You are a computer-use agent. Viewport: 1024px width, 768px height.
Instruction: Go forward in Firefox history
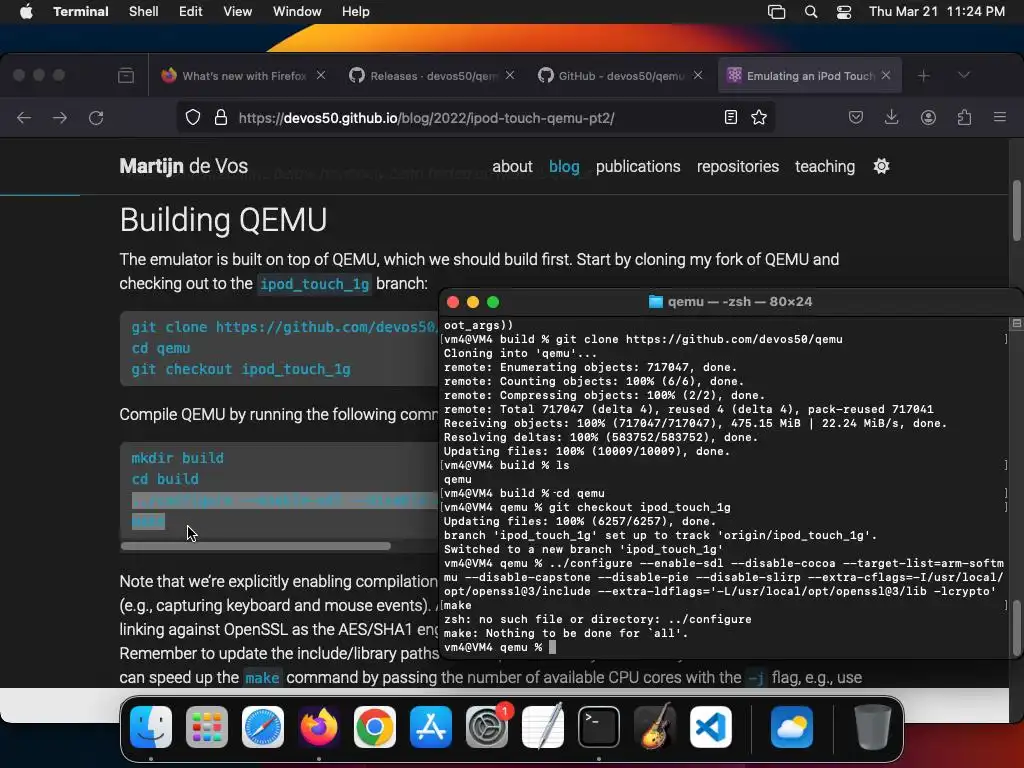pyautogui.click(x=60, y=118)
